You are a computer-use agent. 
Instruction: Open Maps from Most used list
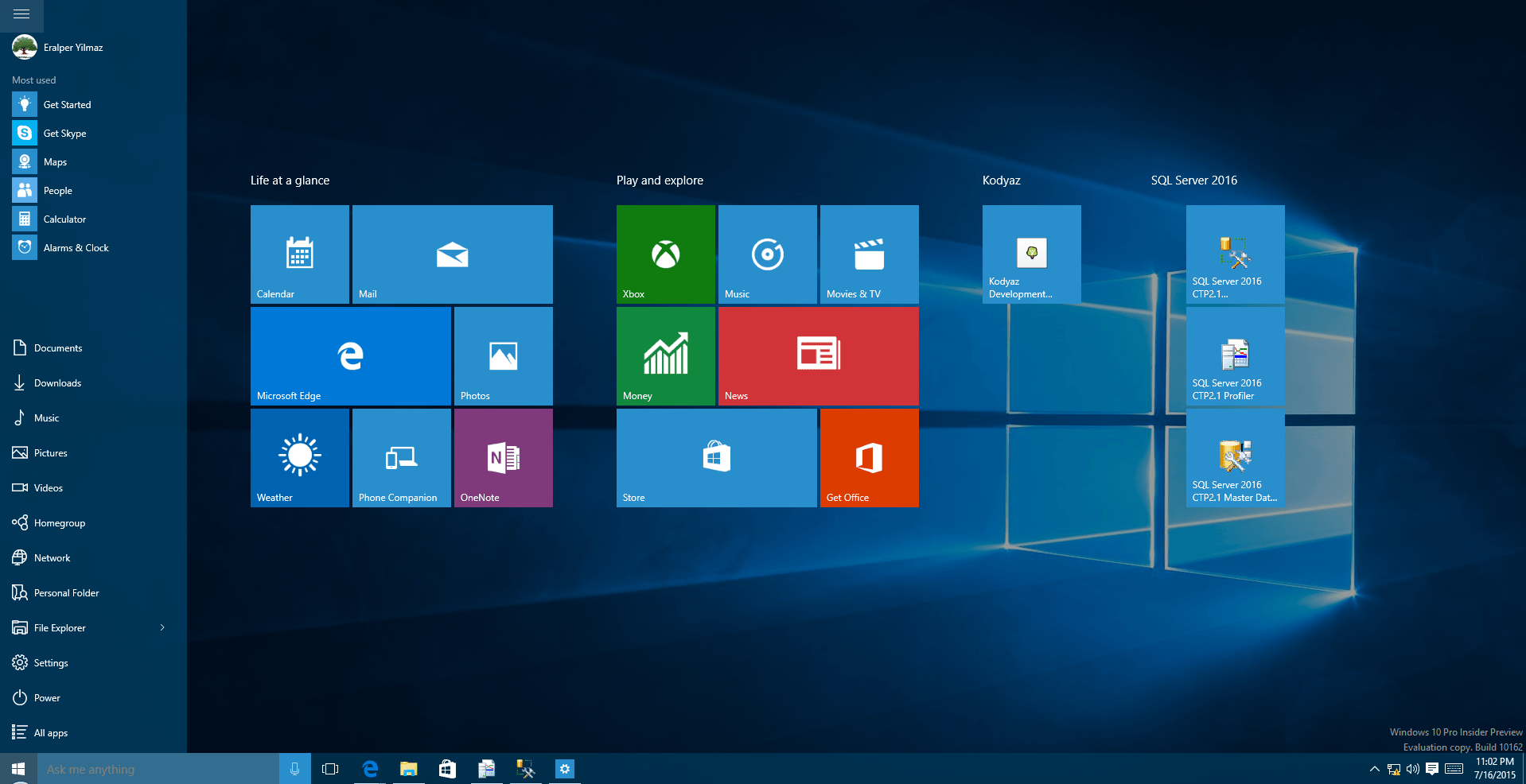93,161
